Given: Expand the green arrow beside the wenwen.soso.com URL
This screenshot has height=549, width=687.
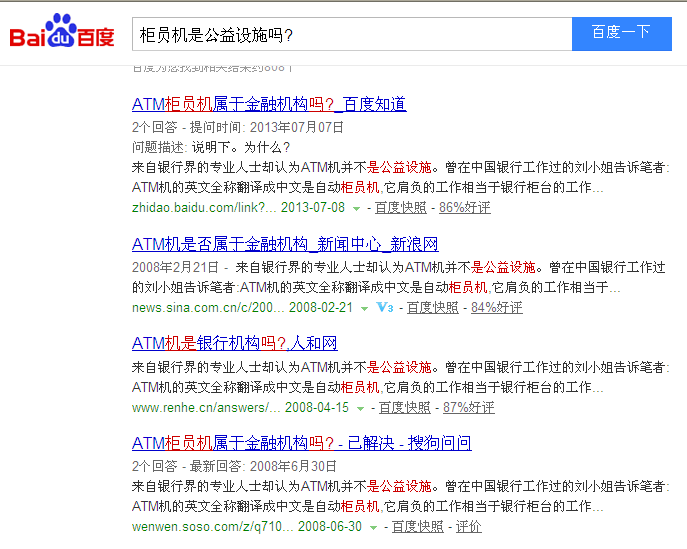Looking at the screenshot, I should [373, 527].
